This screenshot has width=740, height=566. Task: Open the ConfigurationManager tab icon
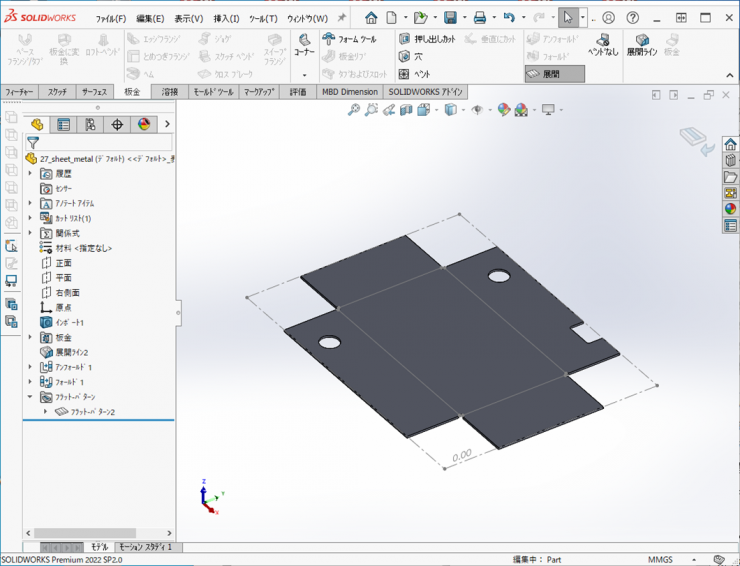[x=91, y=124]
